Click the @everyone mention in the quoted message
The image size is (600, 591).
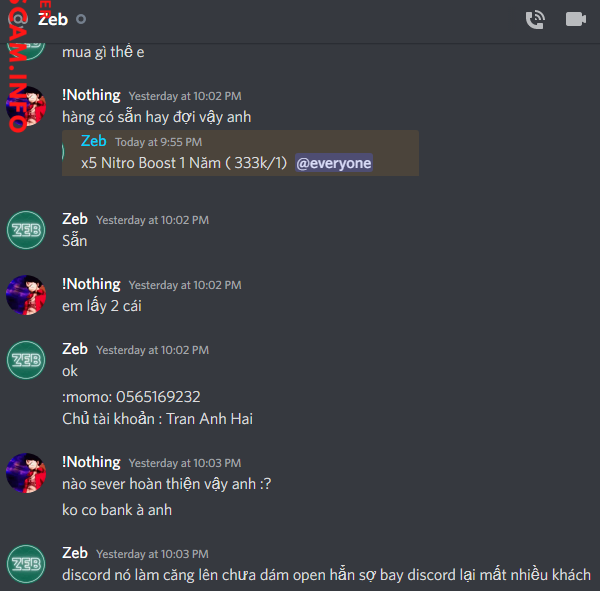(x=334, y=163)
